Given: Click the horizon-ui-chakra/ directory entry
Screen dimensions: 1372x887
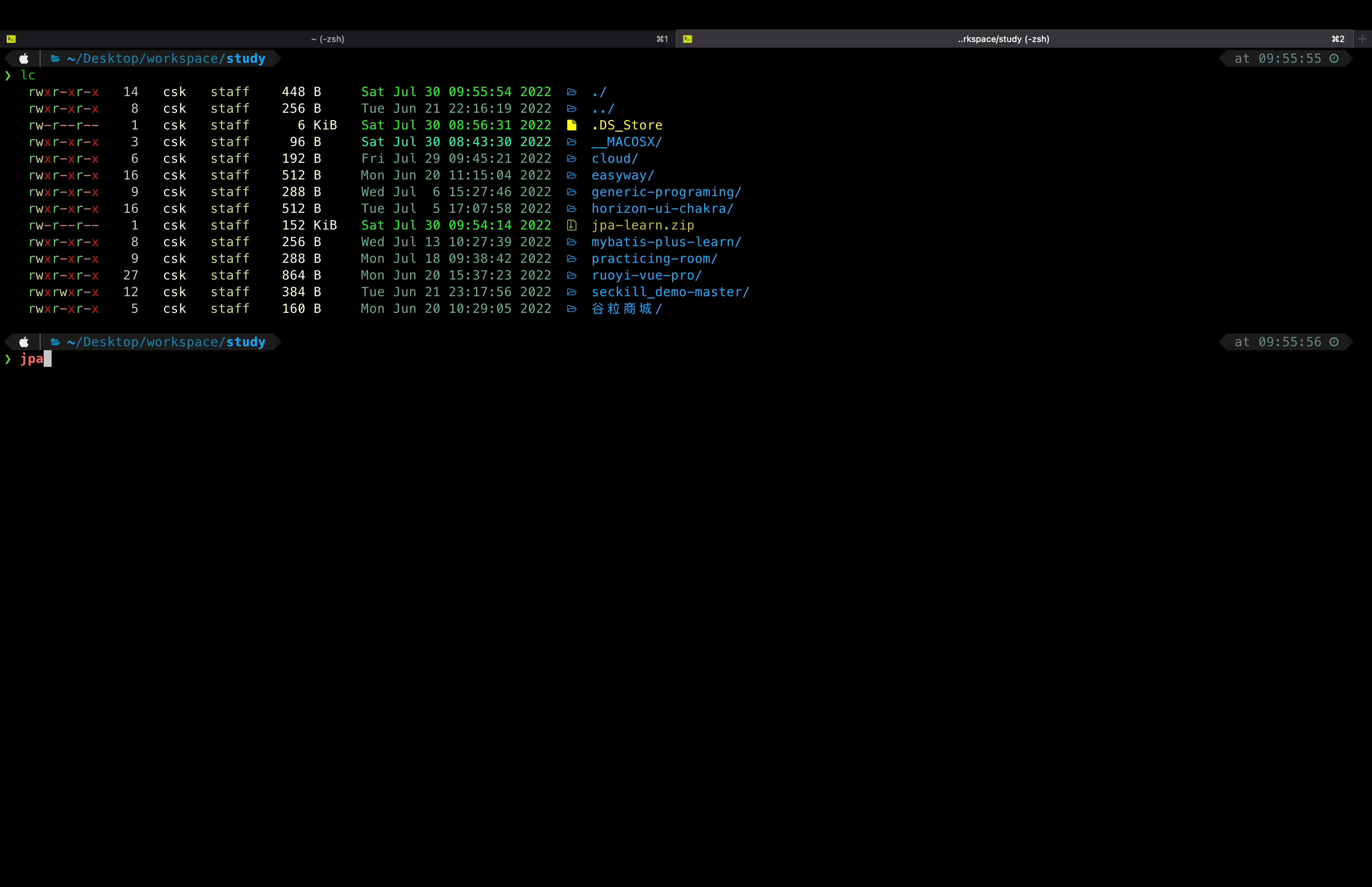Looking at the screenshot, I should (x=662, y=208).
